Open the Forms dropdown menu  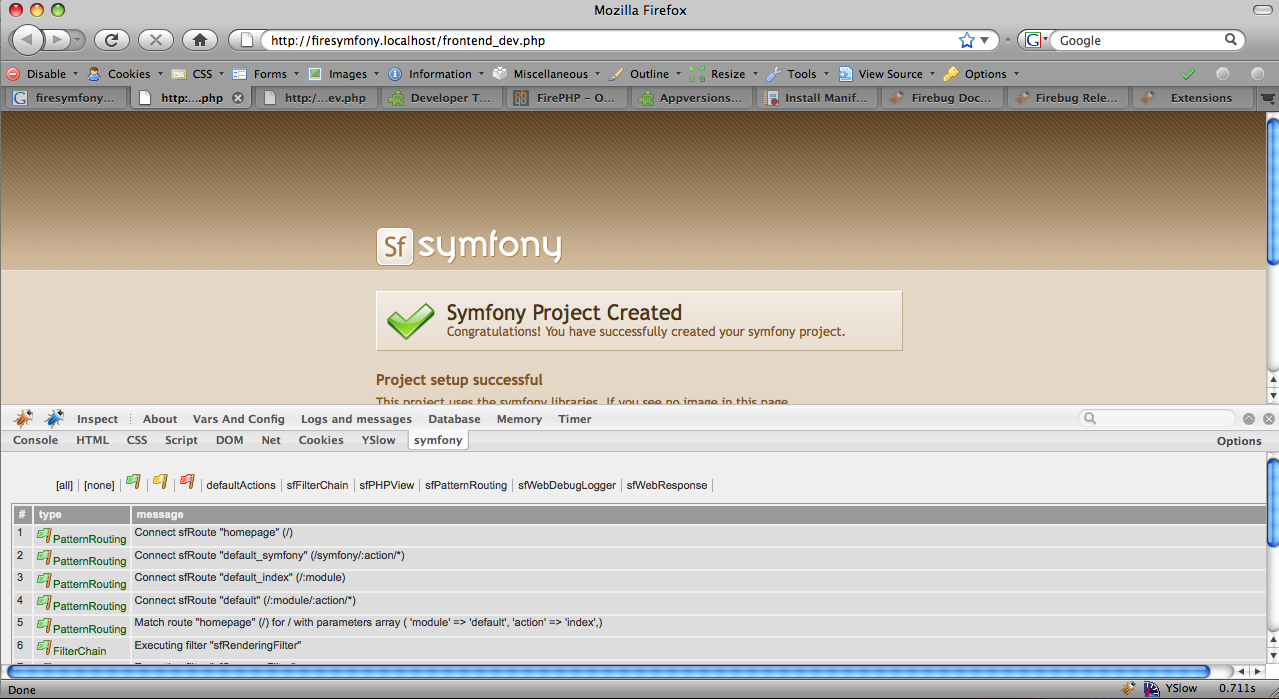[x=265, y=74]
